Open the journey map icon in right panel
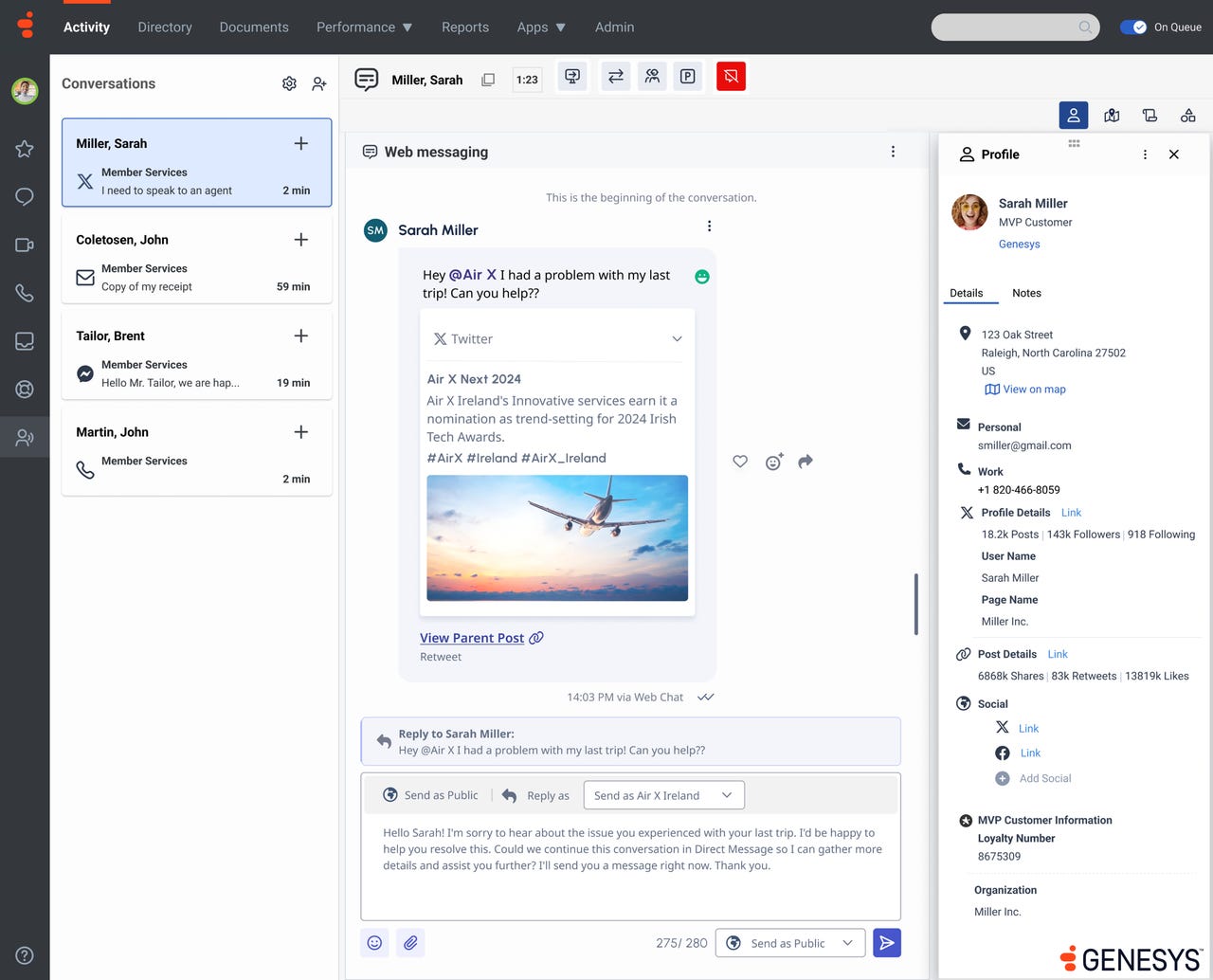Image resolution: width=1213 pixels, height=980 pixels. click(x=1112, y=115)
